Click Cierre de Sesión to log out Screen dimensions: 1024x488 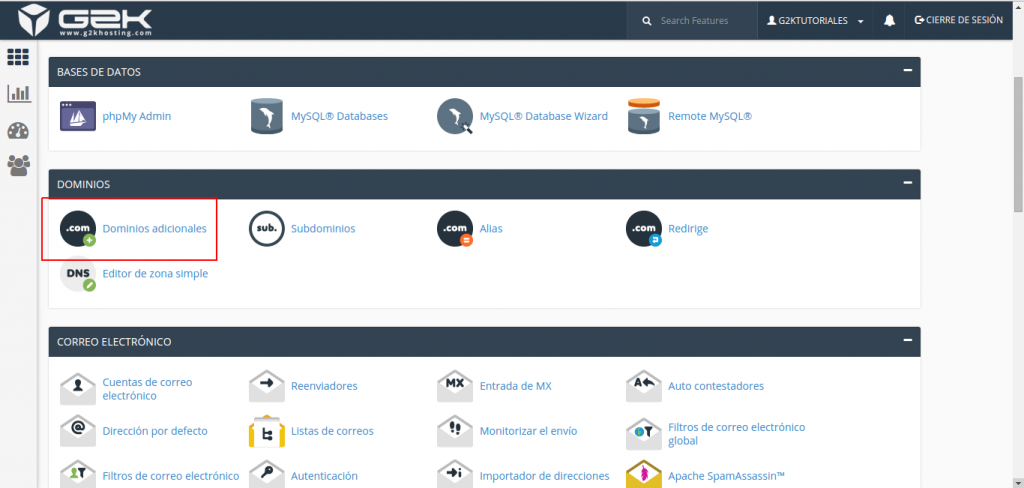click(958, 20)
